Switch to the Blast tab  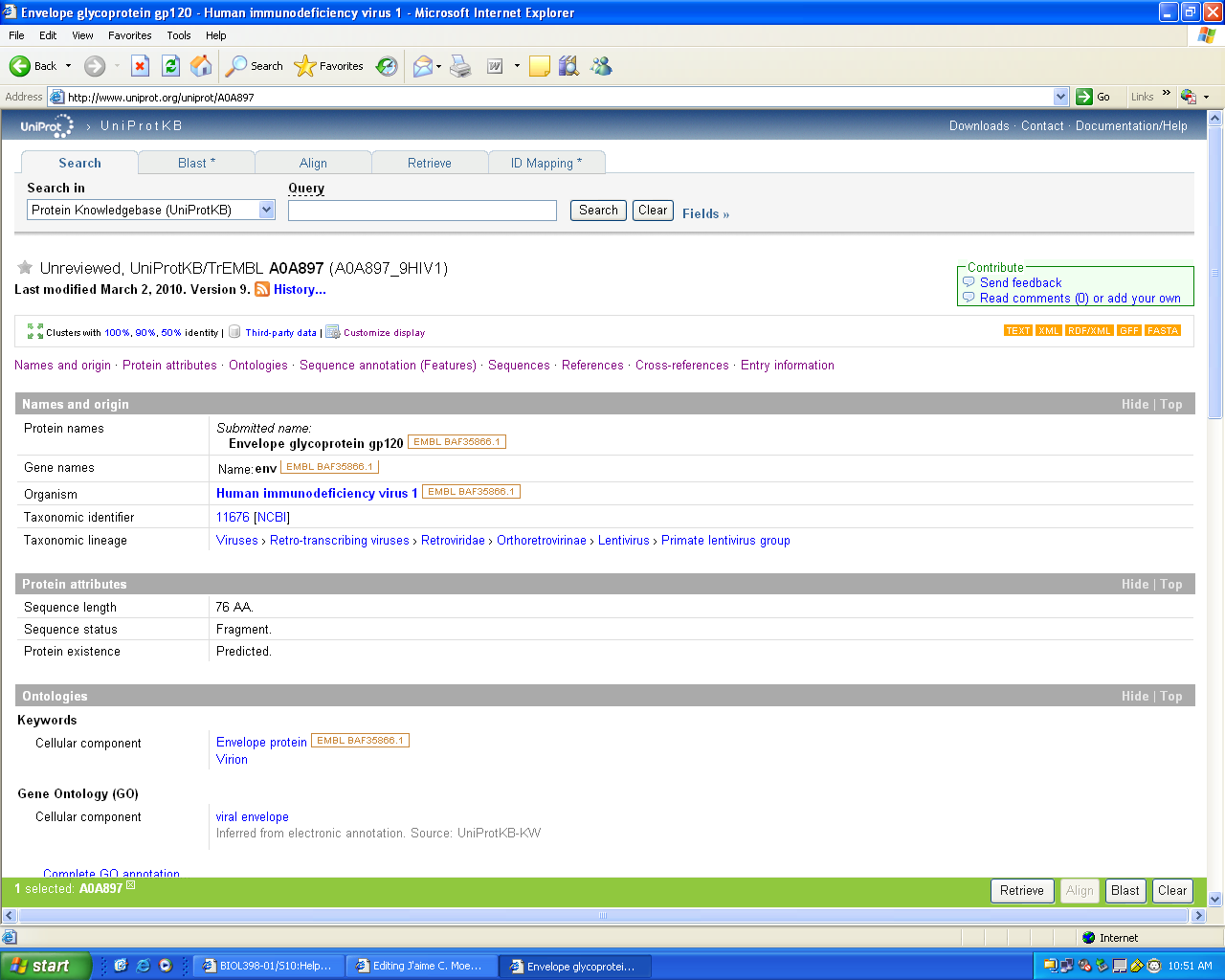tap(196, 164)
